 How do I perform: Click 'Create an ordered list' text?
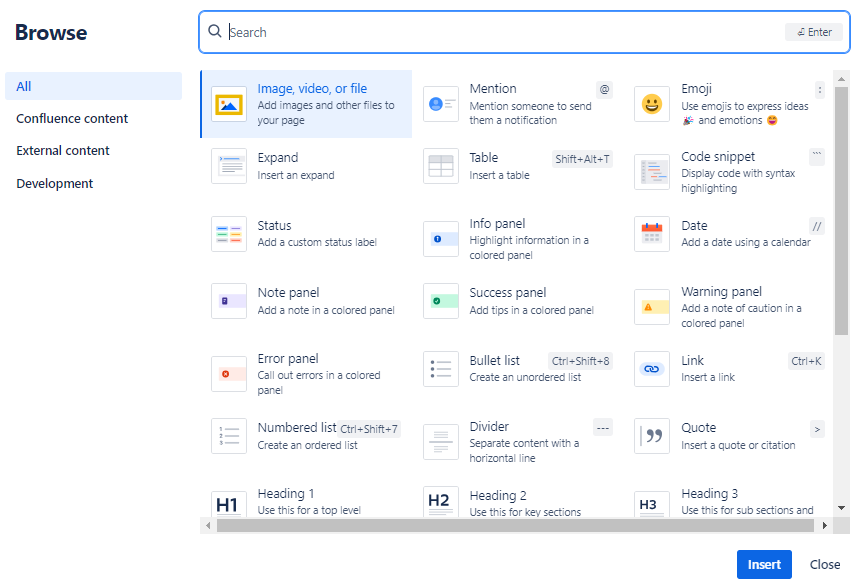307,445
